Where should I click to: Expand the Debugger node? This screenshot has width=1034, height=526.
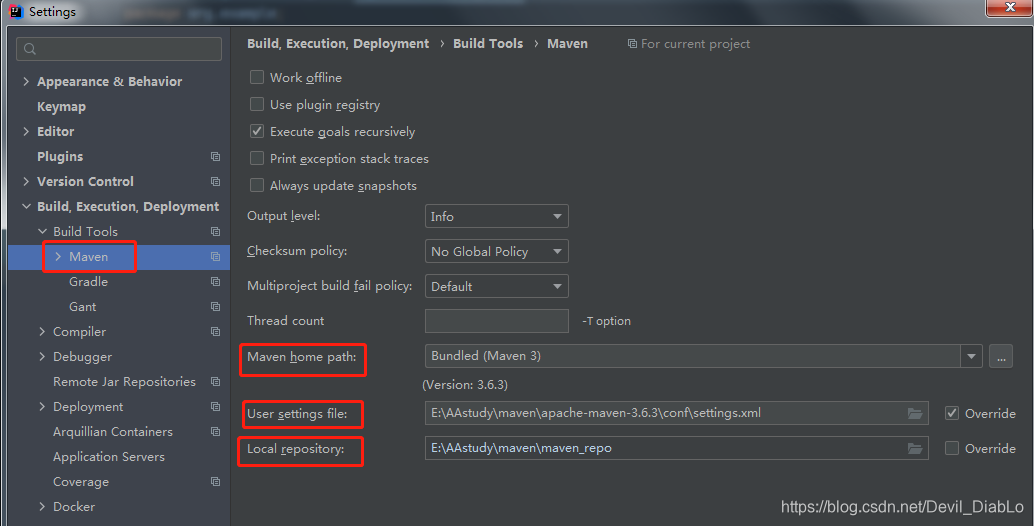[x=42, y=357]
